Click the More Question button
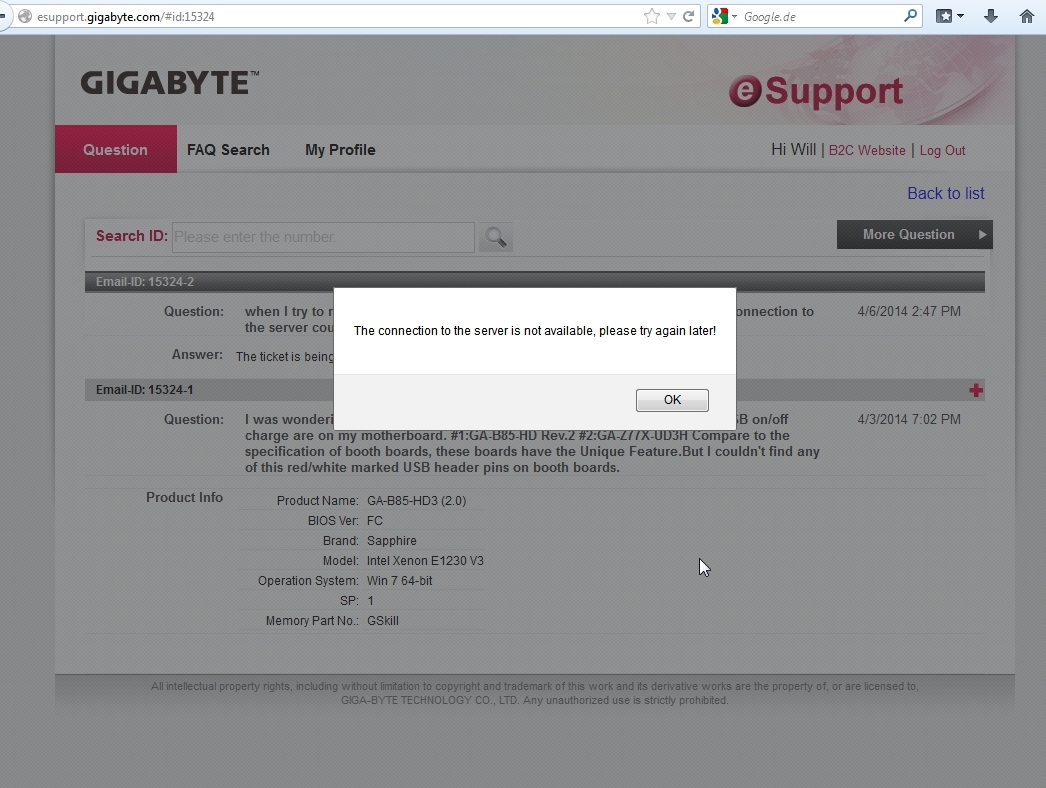Image resolution: width=1046 pixels, height=788 pixels. pos(915,234)
